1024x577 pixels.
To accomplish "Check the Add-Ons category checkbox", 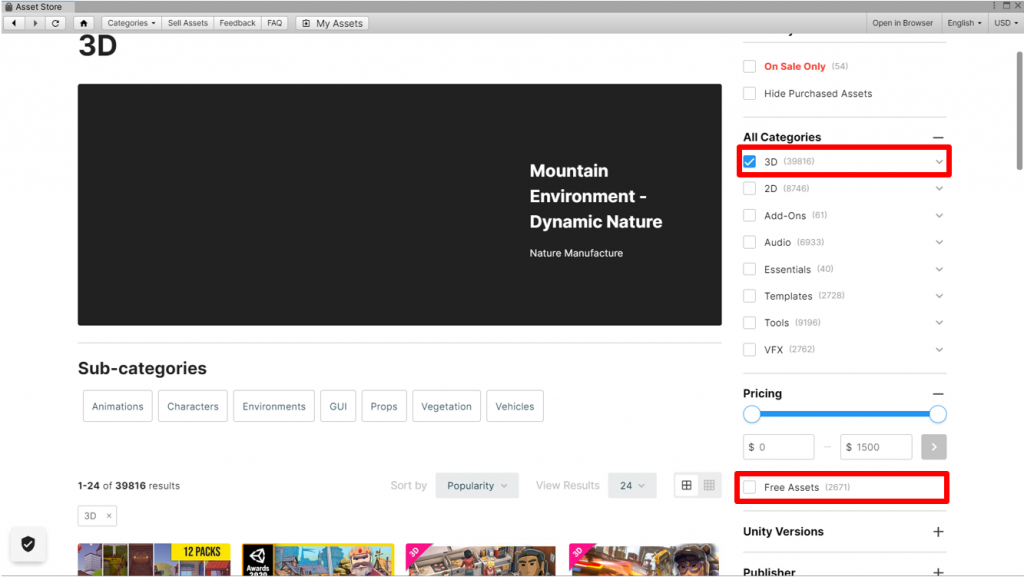I will (750, 215).
